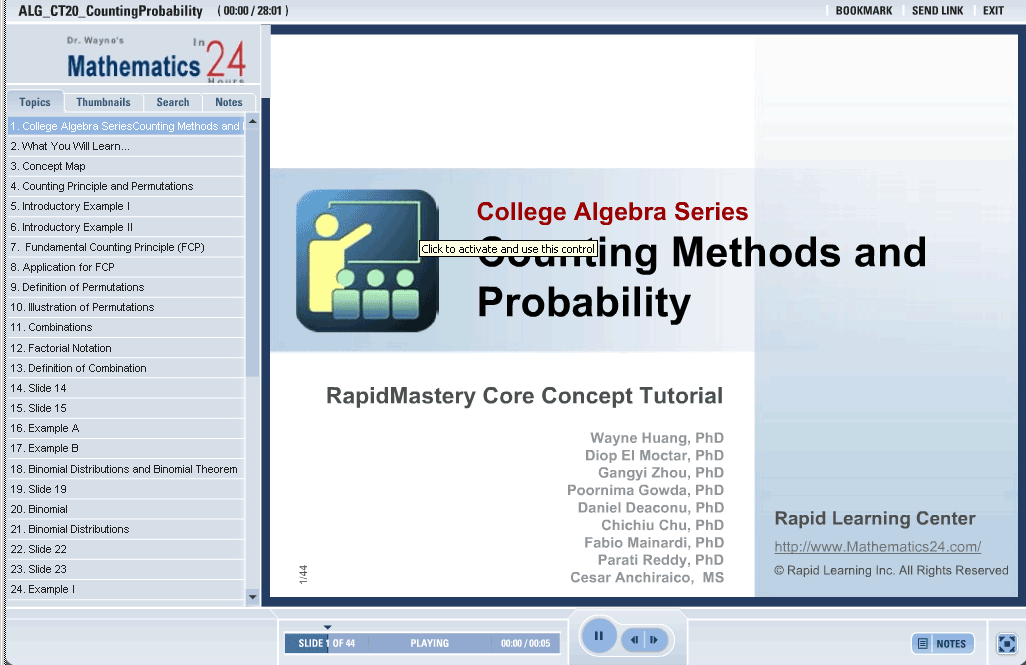Click the teacher presentation icon on slide
1026x665 pixels.
(367, 261)
